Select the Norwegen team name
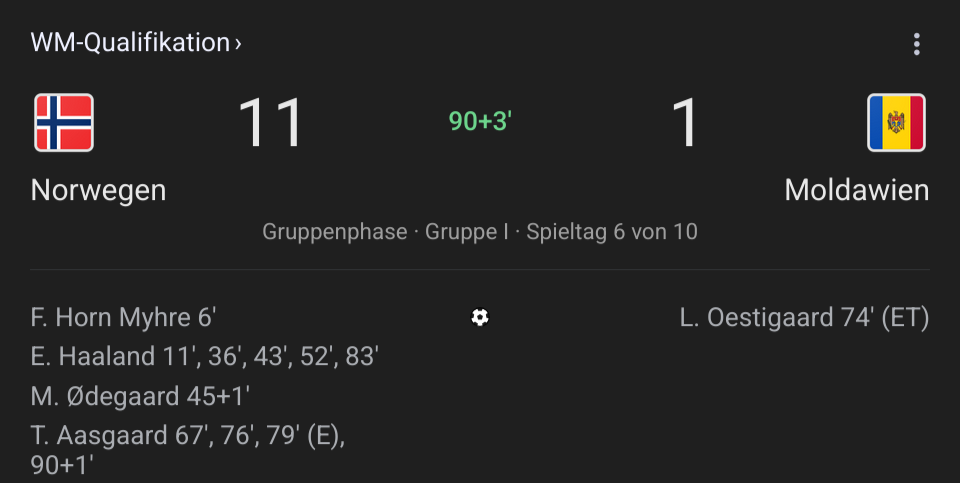Image resolution: width=960 pixels, height=483 pixels. 99,190
